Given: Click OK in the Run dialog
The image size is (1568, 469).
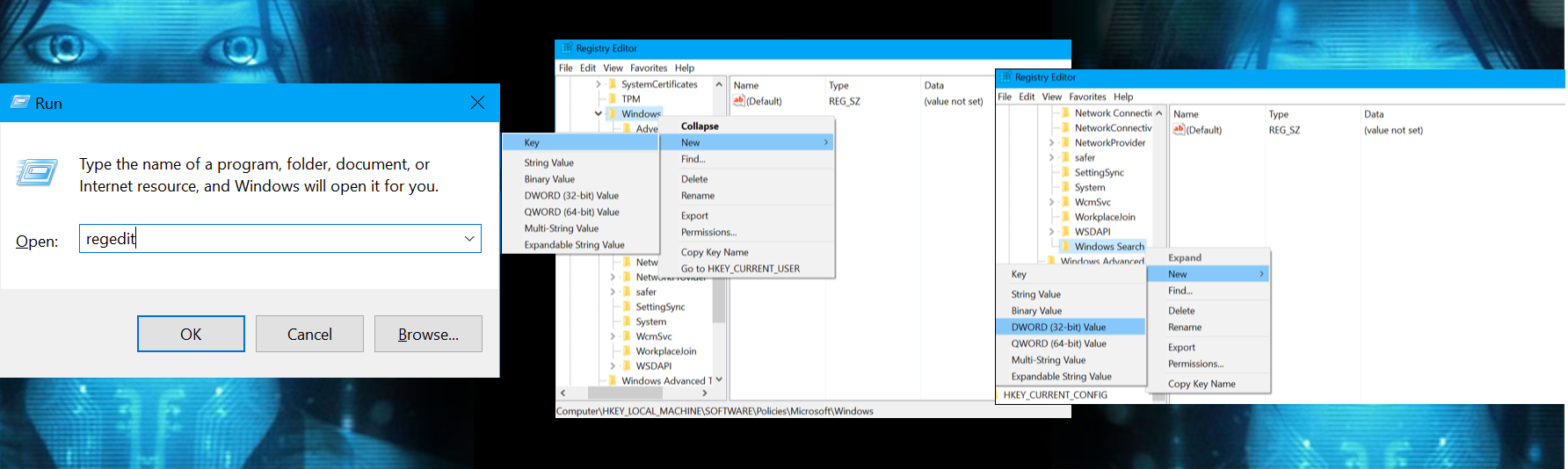Looking at the screenshot, I should 191,334.
